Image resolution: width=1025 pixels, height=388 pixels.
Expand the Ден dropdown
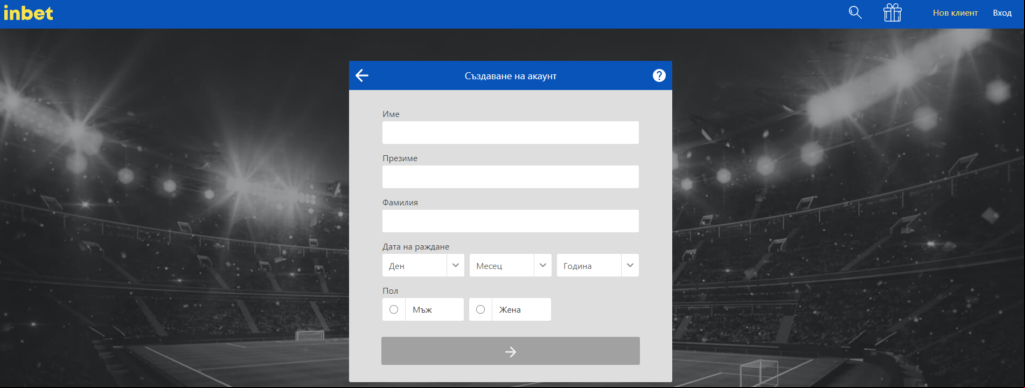point(423,265)
